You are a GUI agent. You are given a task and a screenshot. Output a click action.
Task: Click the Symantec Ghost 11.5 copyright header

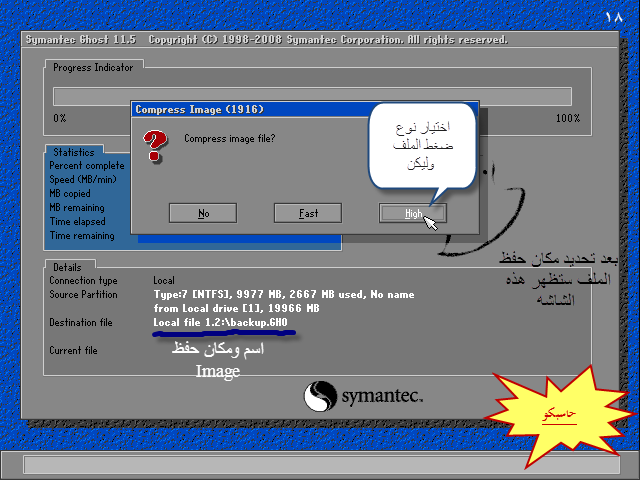[267, 40]
